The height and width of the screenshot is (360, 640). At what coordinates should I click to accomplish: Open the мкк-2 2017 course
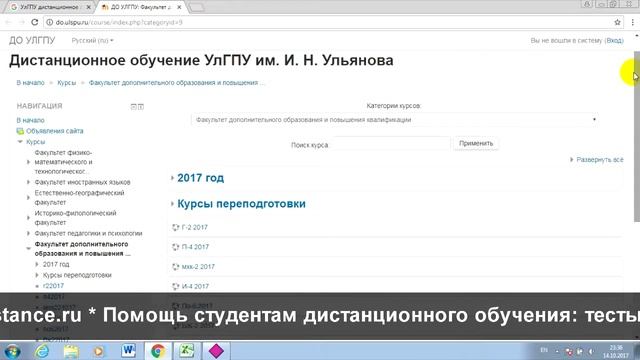[198, 267]
